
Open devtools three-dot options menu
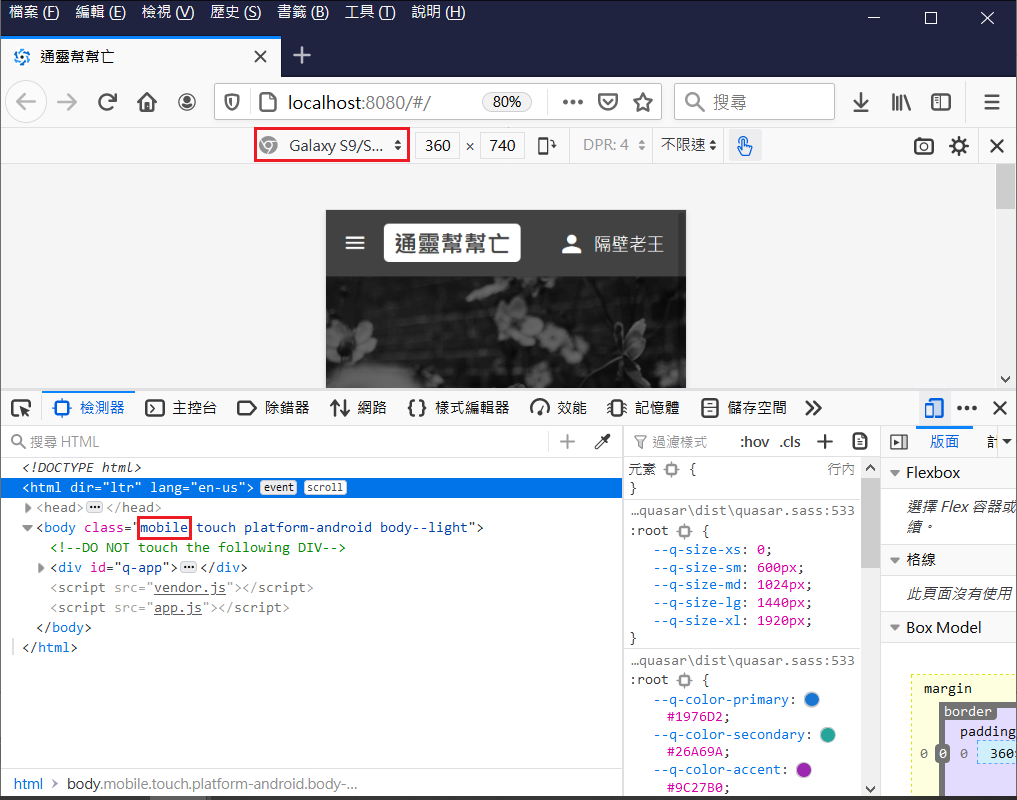pyautogui.click(x=966, y=408)
